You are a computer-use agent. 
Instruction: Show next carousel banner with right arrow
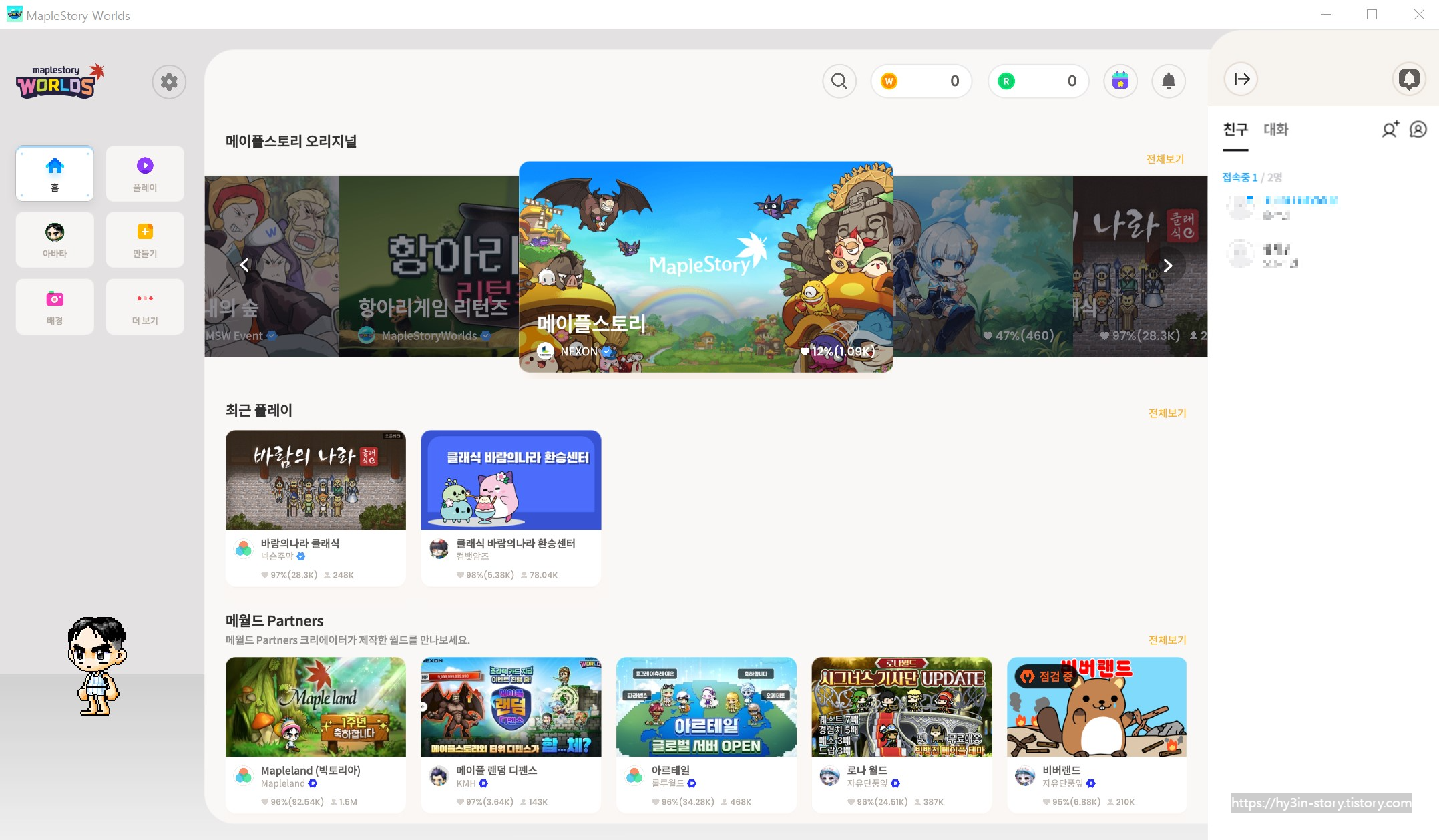coord(1167,266)
